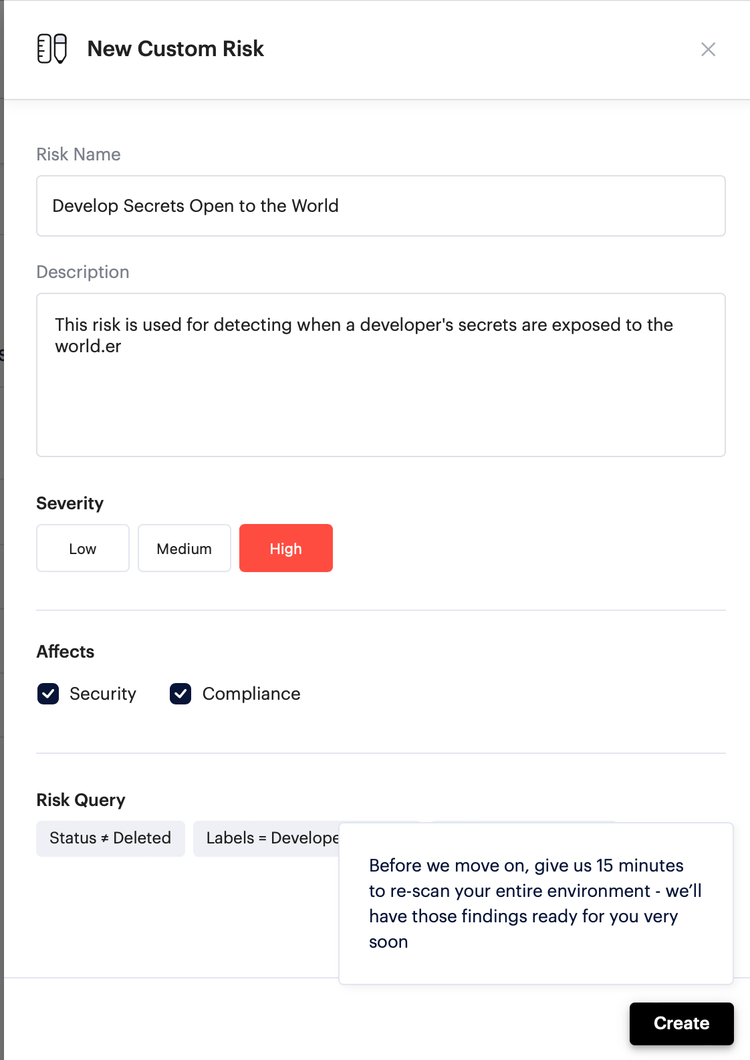The image size is (750, 1060).
Task: Click inside the Description text area
Action: coord(381,375)
